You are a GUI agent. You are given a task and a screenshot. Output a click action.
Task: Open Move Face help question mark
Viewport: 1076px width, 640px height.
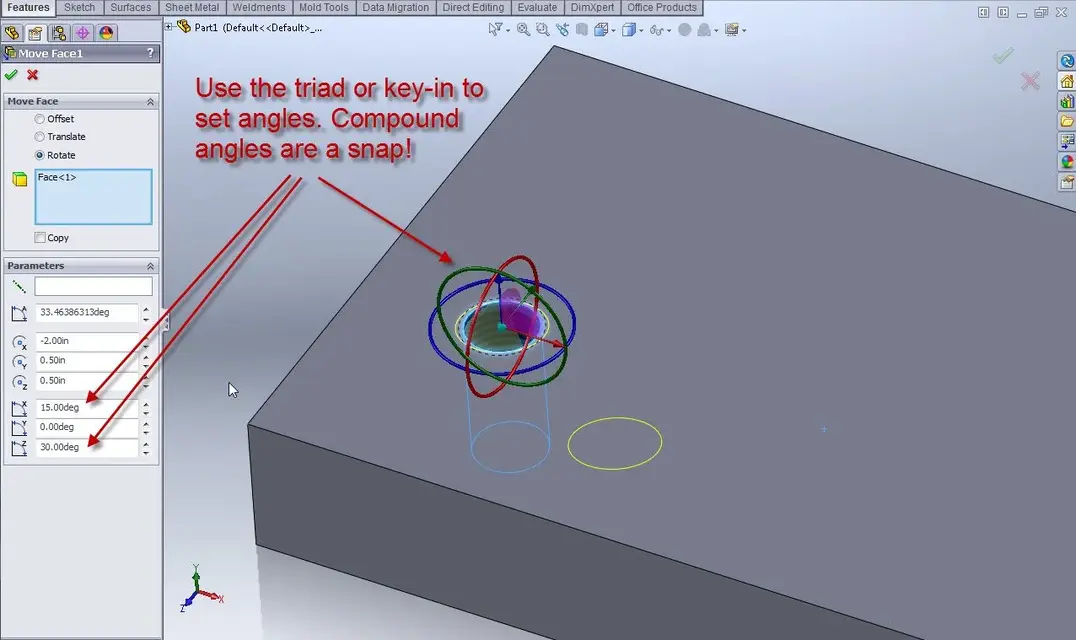[x=150, y=53]
